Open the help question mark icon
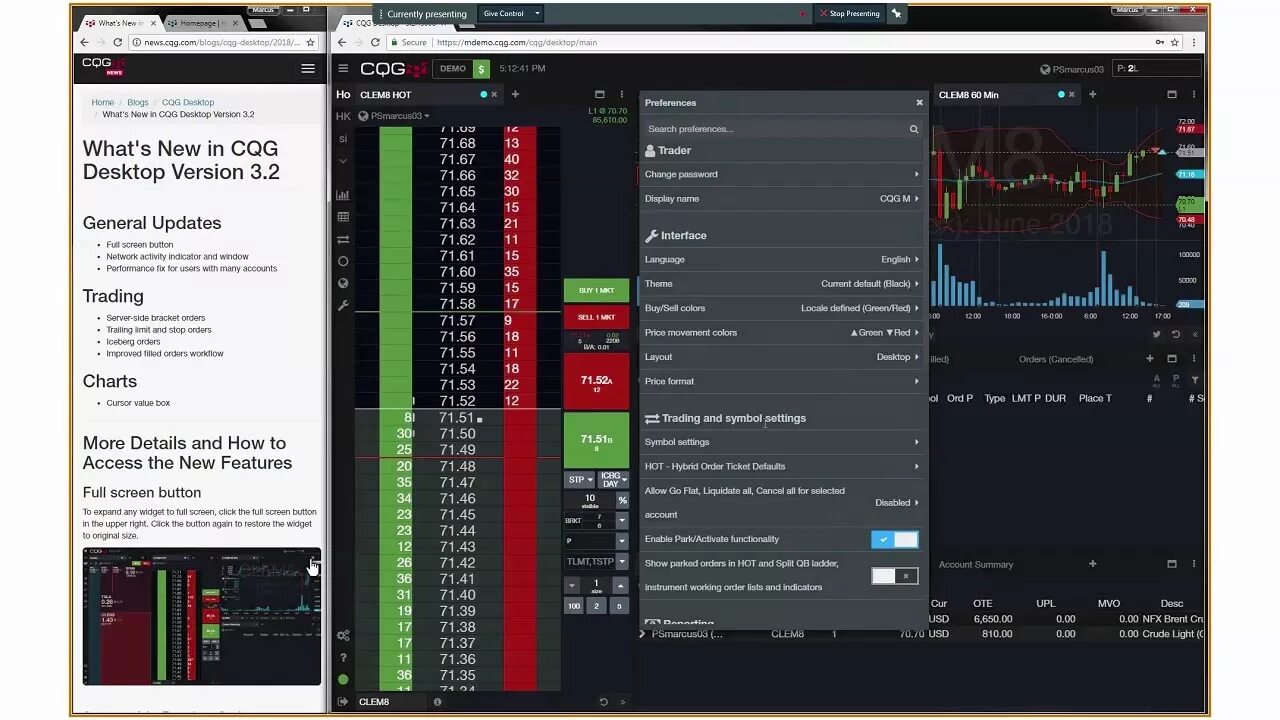Viewport: 1280px width, 720px height. click(x=343, y=658)
